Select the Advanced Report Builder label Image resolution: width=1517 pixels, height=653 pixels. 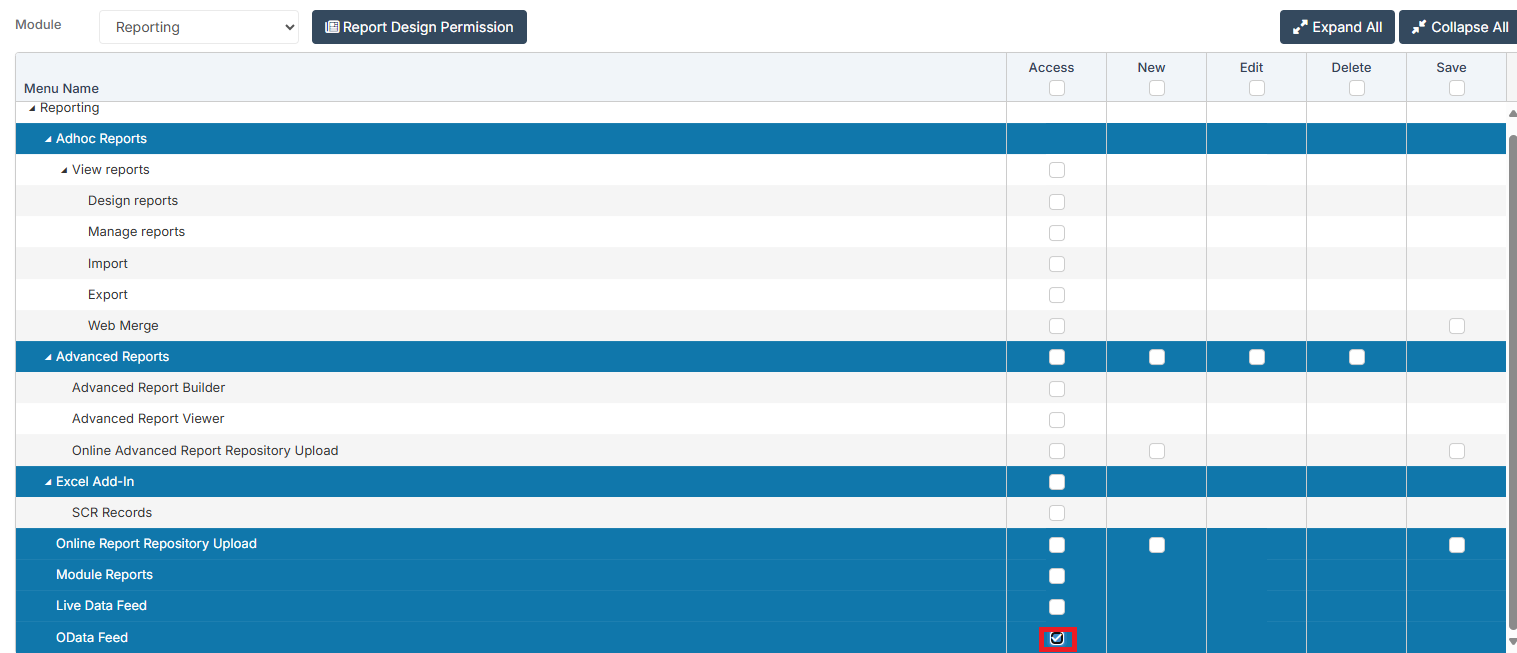(x=148, y=388)
